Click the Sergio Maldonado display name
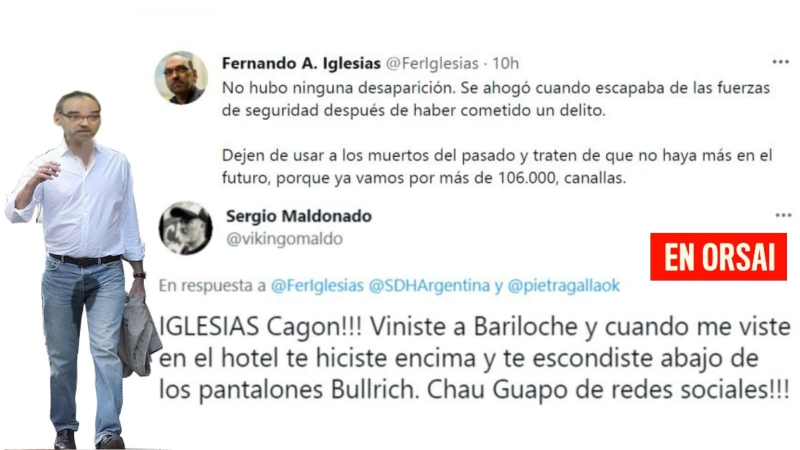This screenshot has height=450, width=800. (299, 216)
